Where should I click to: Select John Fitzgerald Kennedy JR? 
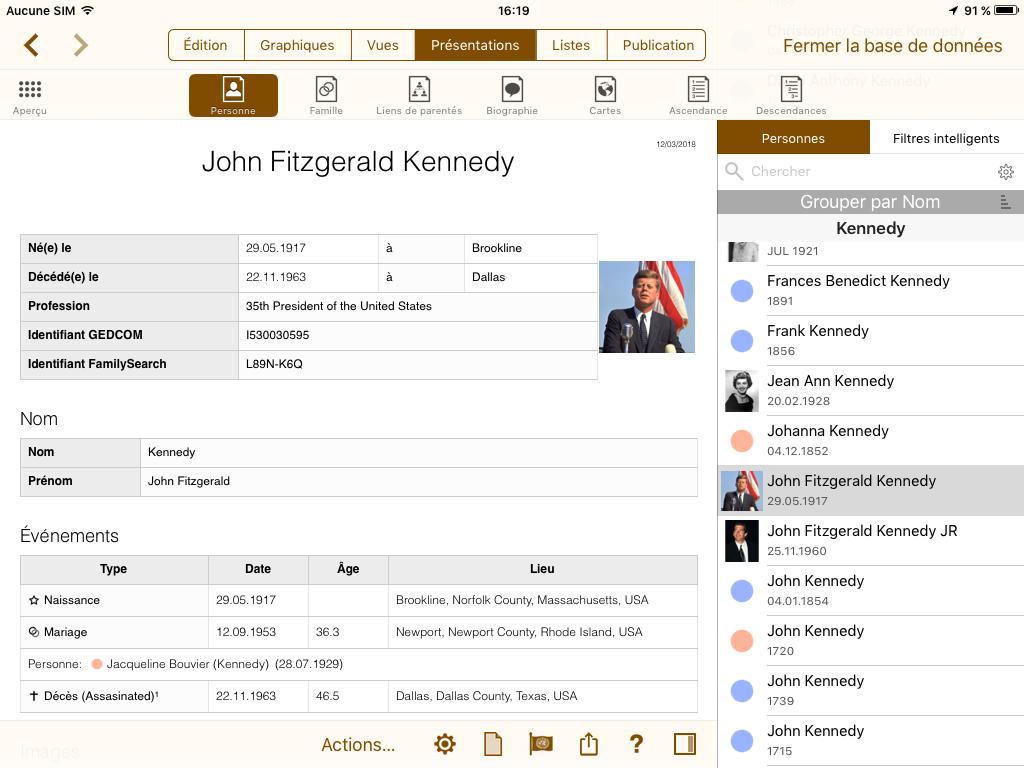click(x=871, y=541)
